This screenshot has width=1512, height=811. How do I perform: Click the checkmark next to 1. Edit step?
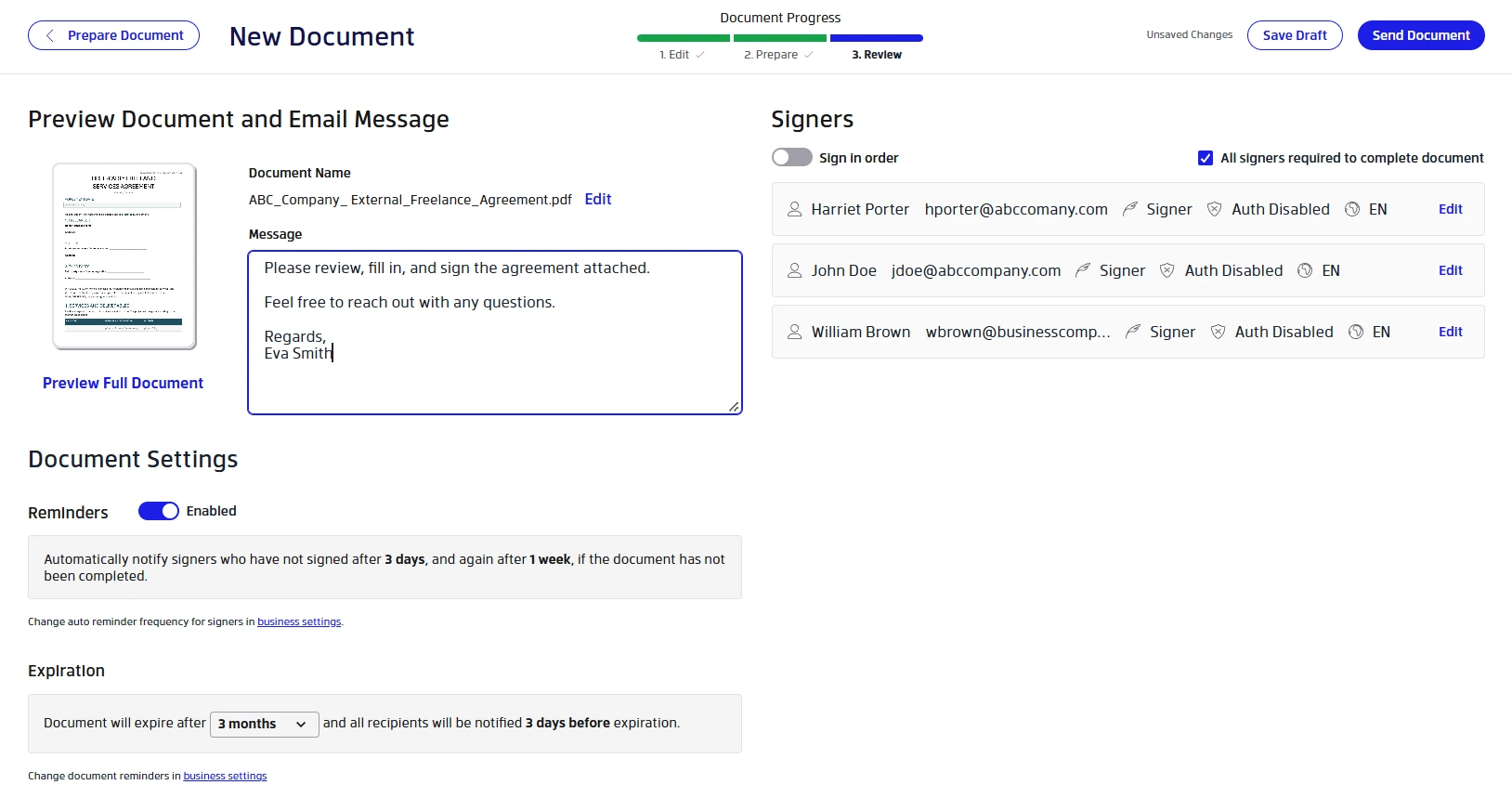point(700,55)
